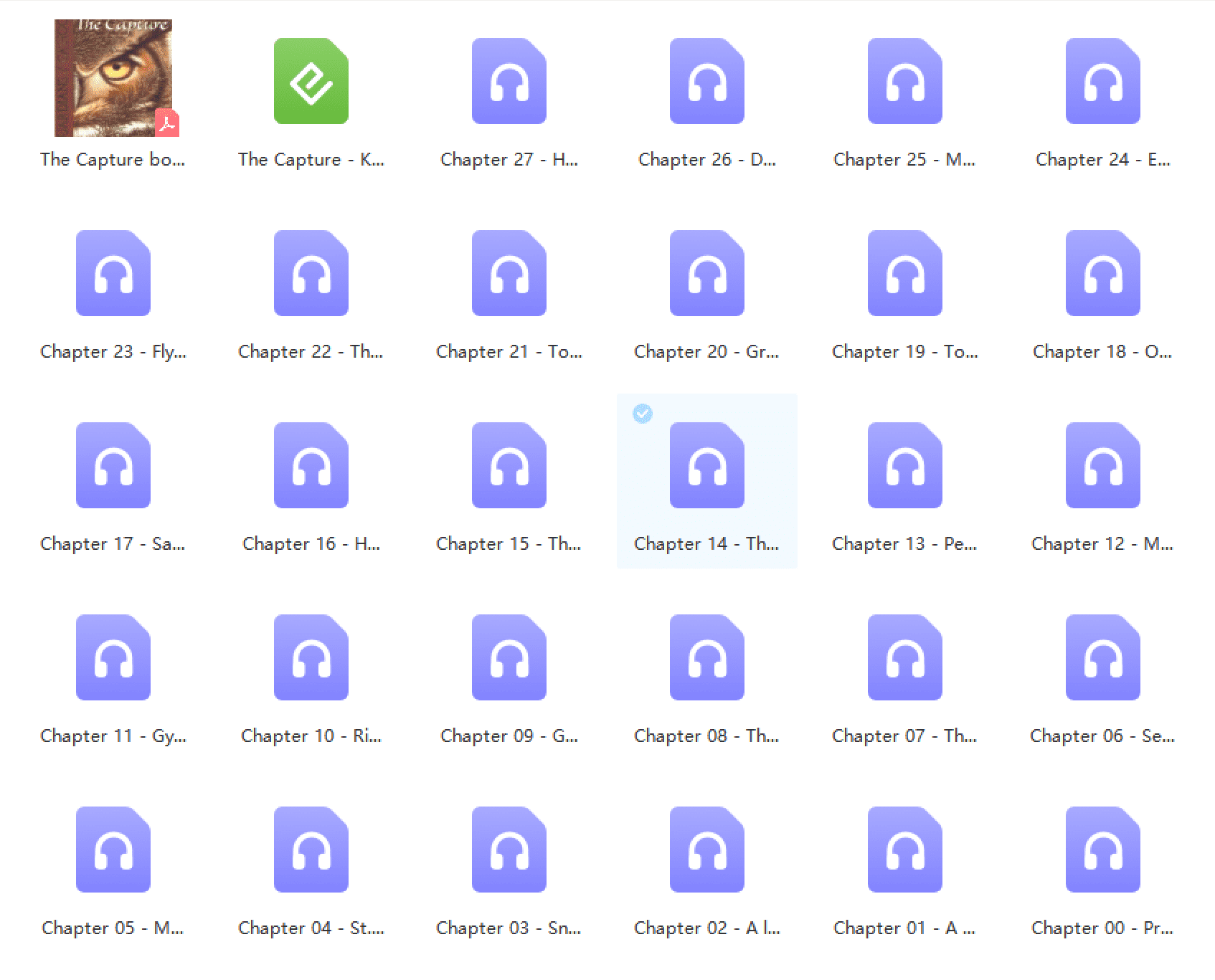Click the Chapter 24 audio file icon
The width and height of the screenshot is (1215, 980).
point(1102,81)
